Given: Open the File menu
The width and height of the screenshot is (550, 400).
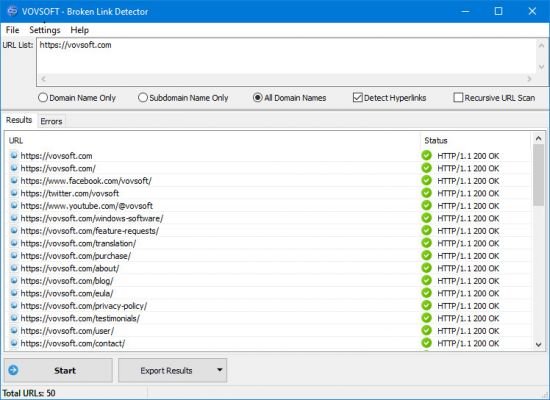Looking at the screenshot, I should point(12,30).
